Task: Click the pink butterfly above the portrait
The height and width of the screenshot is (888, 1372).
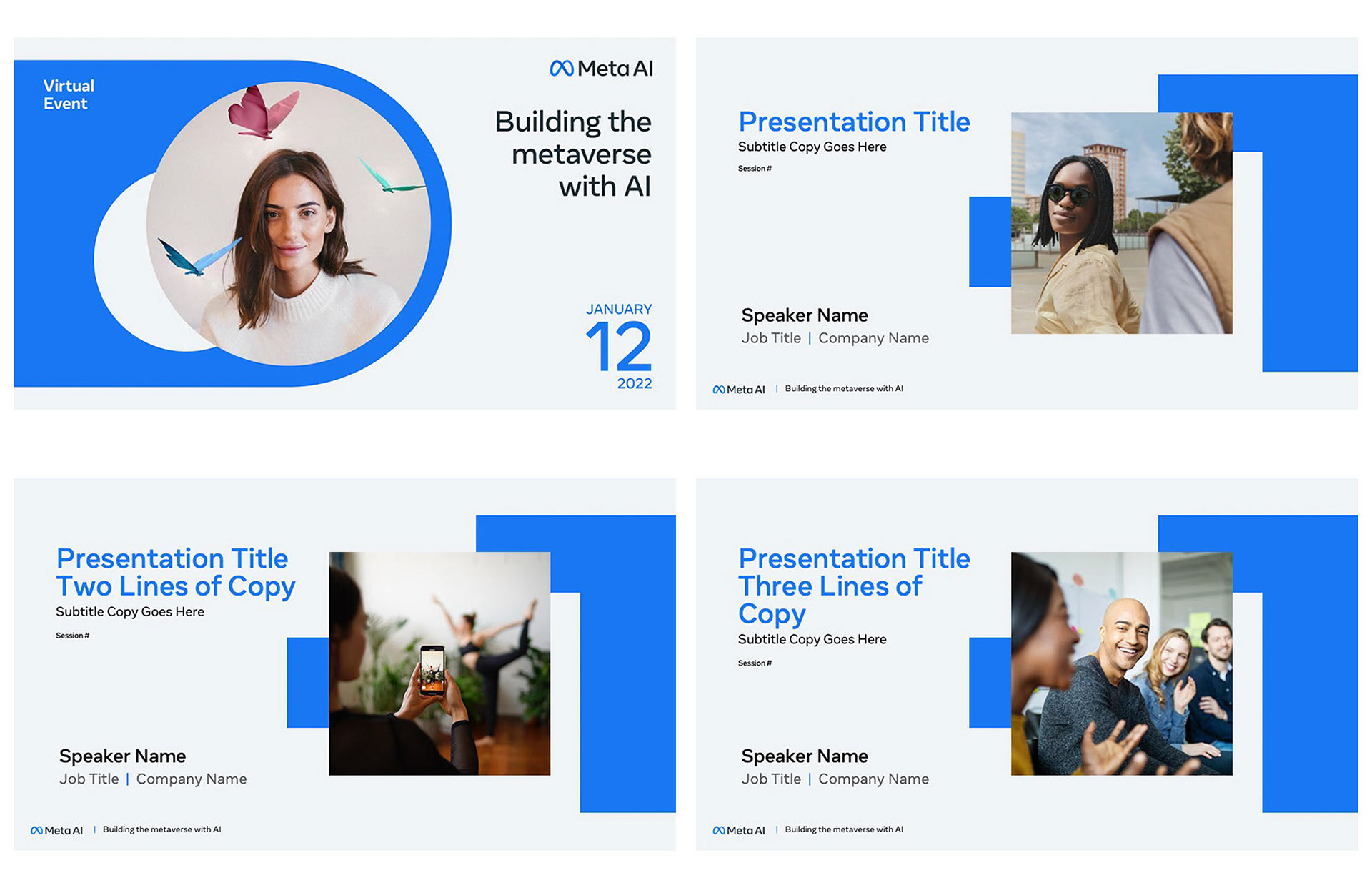Action: coord(263,111)
